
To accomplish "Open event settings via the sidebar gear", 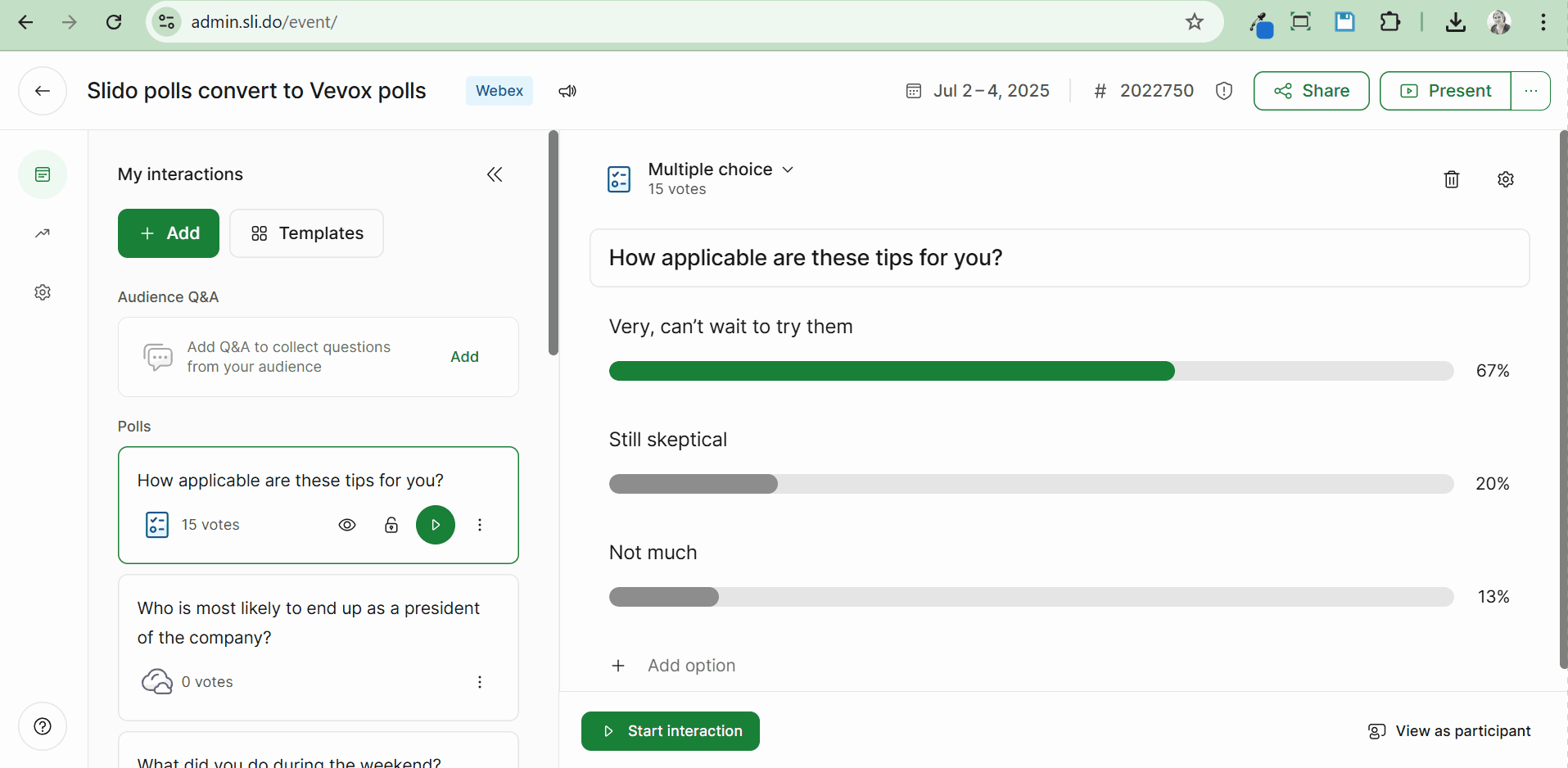I will (x=42, y=291).
